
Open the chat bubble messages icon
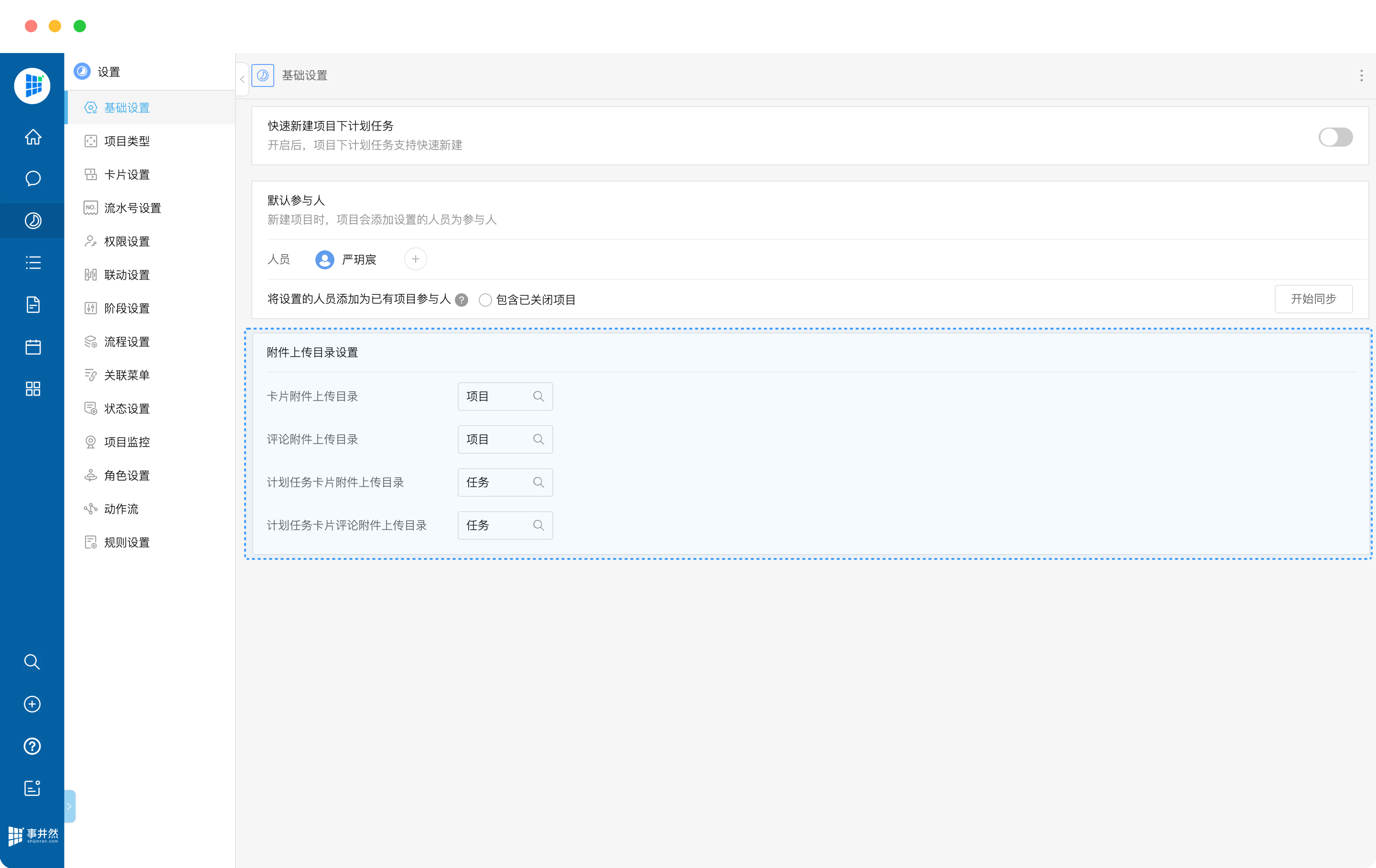32,179
